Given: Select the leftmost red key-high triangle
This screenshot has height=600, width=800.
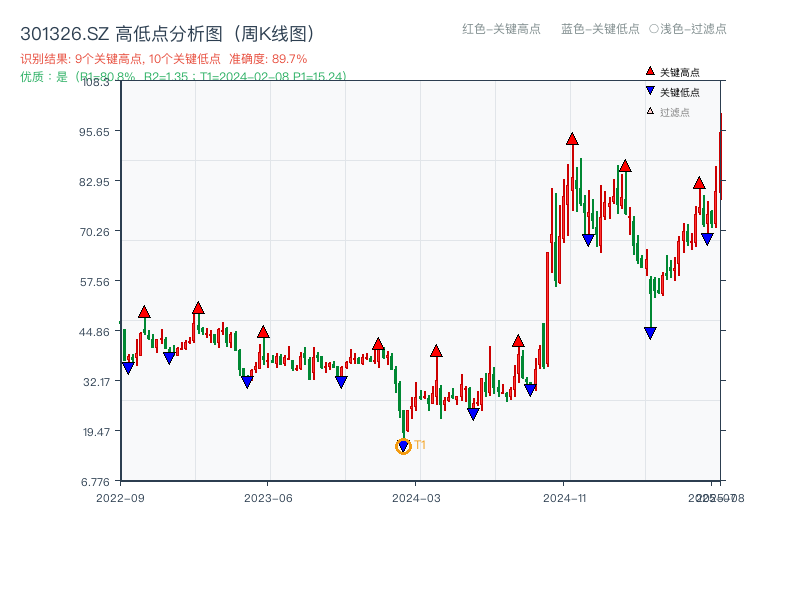Looking at the screenshot, I should 144,312.
